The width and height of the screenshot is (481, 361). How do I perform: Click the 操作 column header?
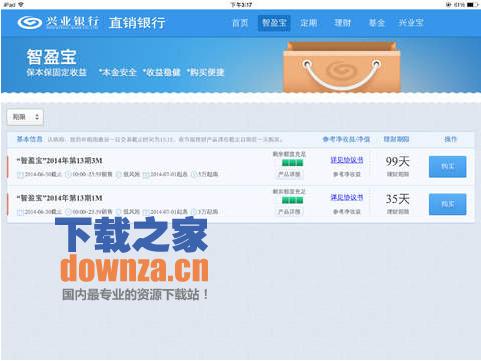tap(450, 139)
